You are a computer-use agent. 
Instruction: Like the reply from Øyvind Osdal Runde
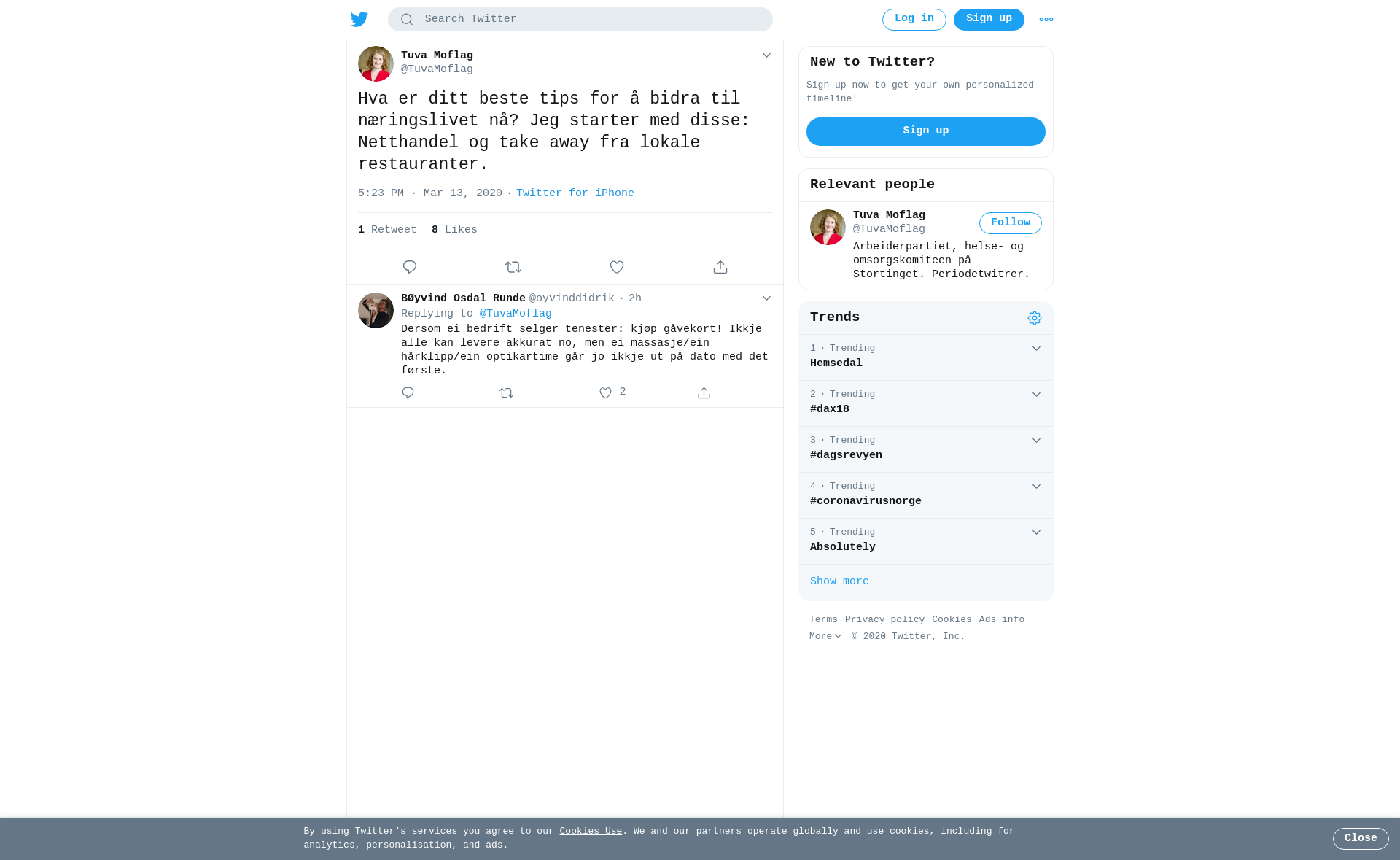pyautogui.click(x=605, y=393)
